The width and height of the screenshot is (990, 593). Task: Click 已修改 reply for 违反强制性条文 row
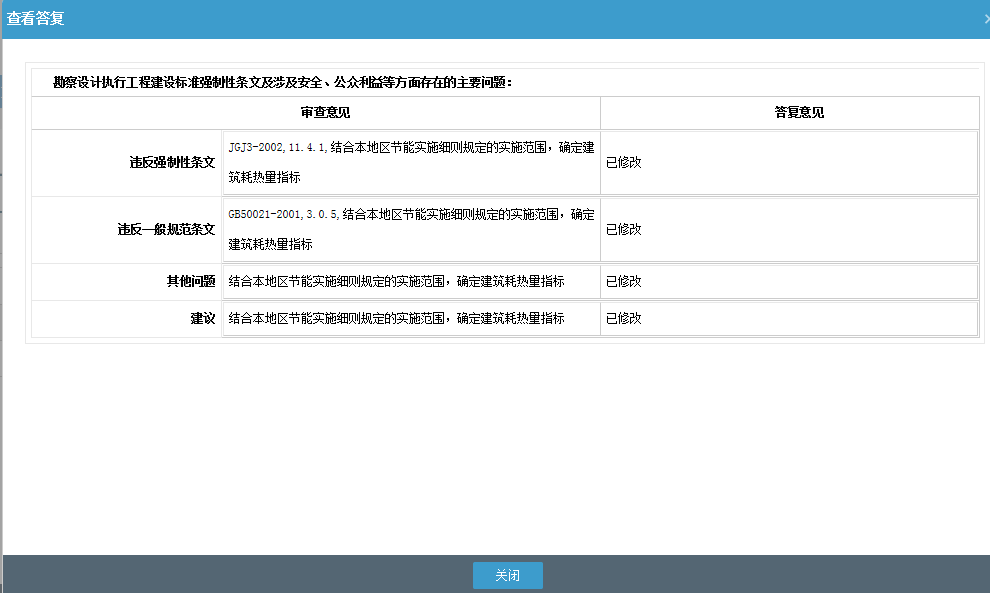623,162
